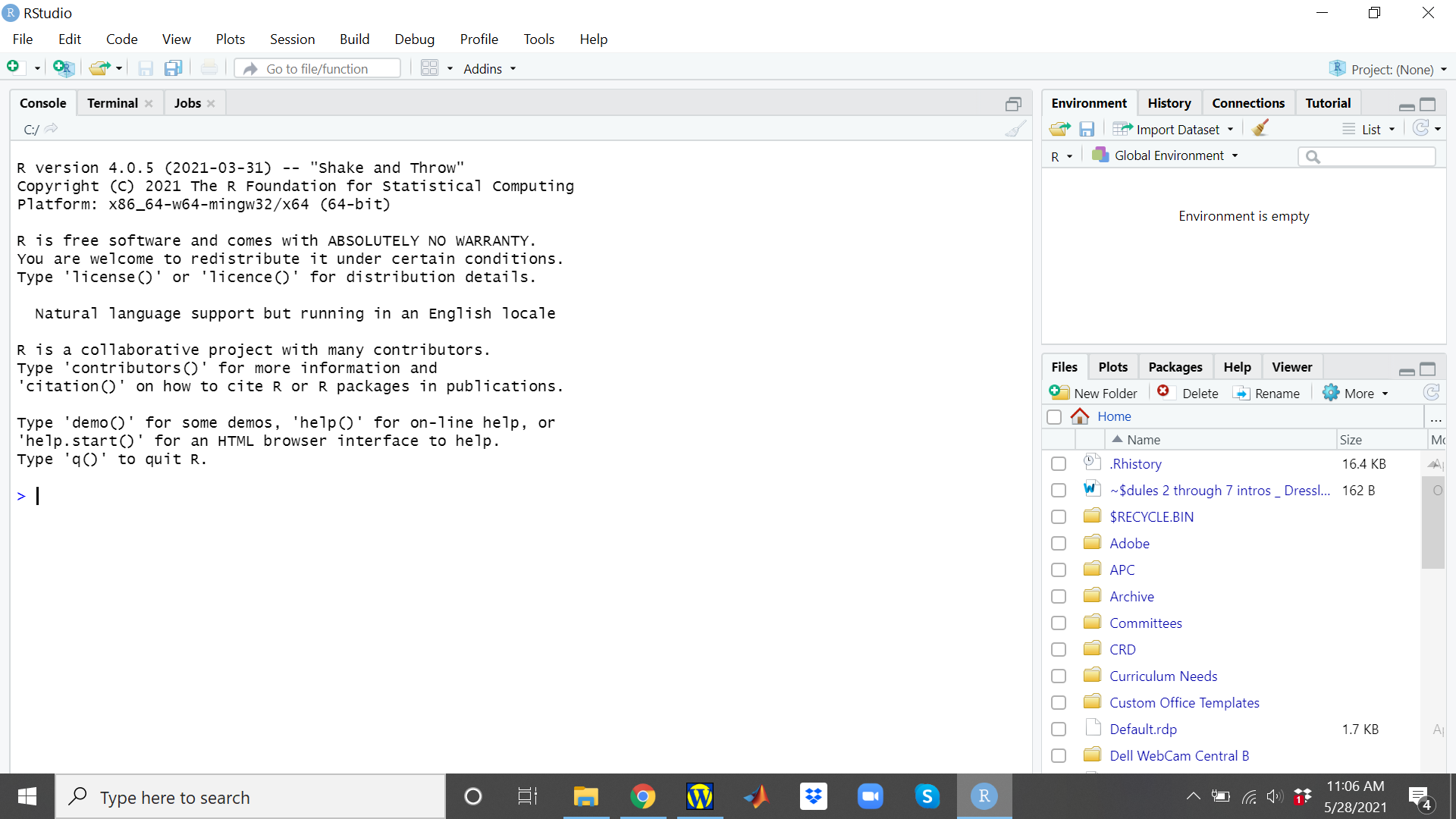Switch to the History tab
The width and height of the screenshot is (1456, 819).
[x=1169, y=103]
